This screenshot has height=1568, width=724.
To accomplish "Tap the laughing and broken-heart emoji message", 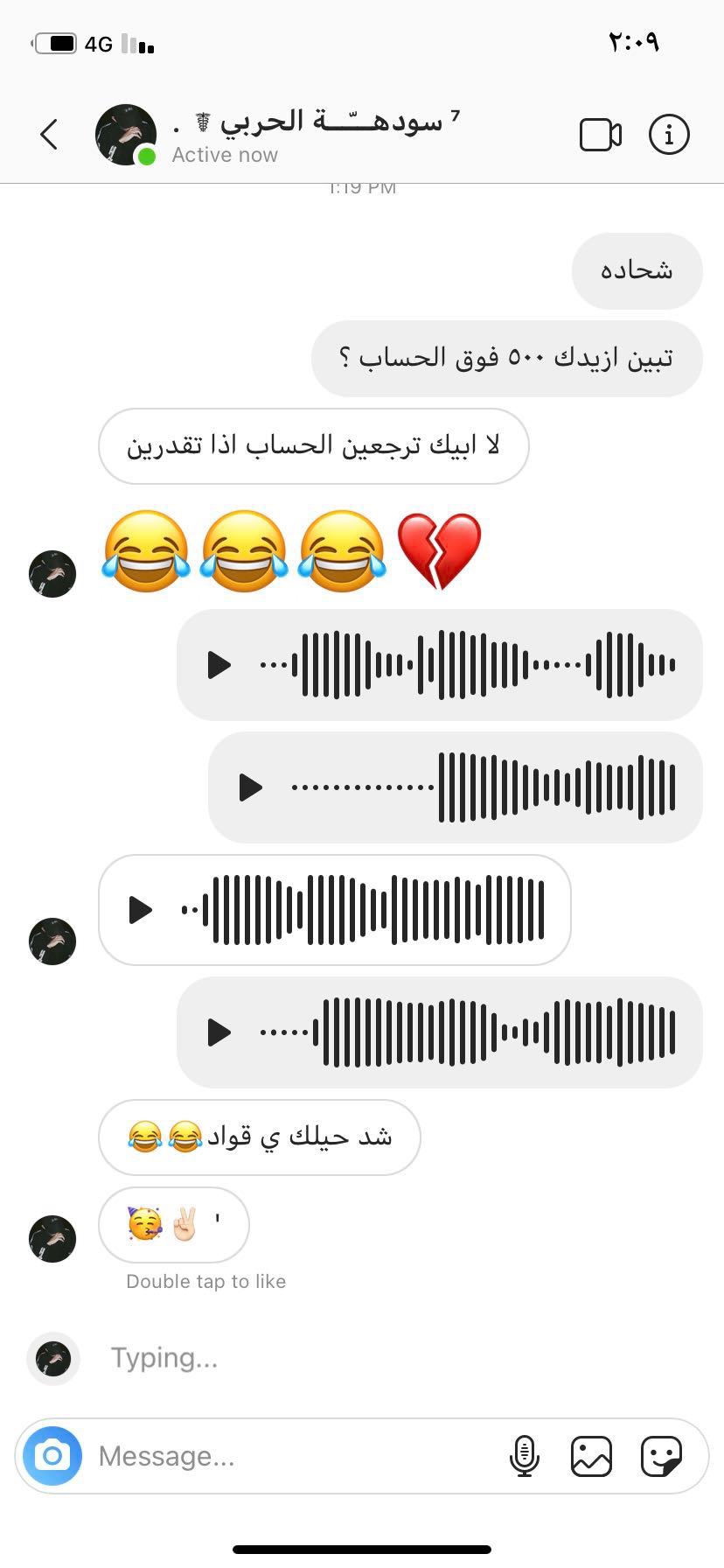I will (292, 551).
